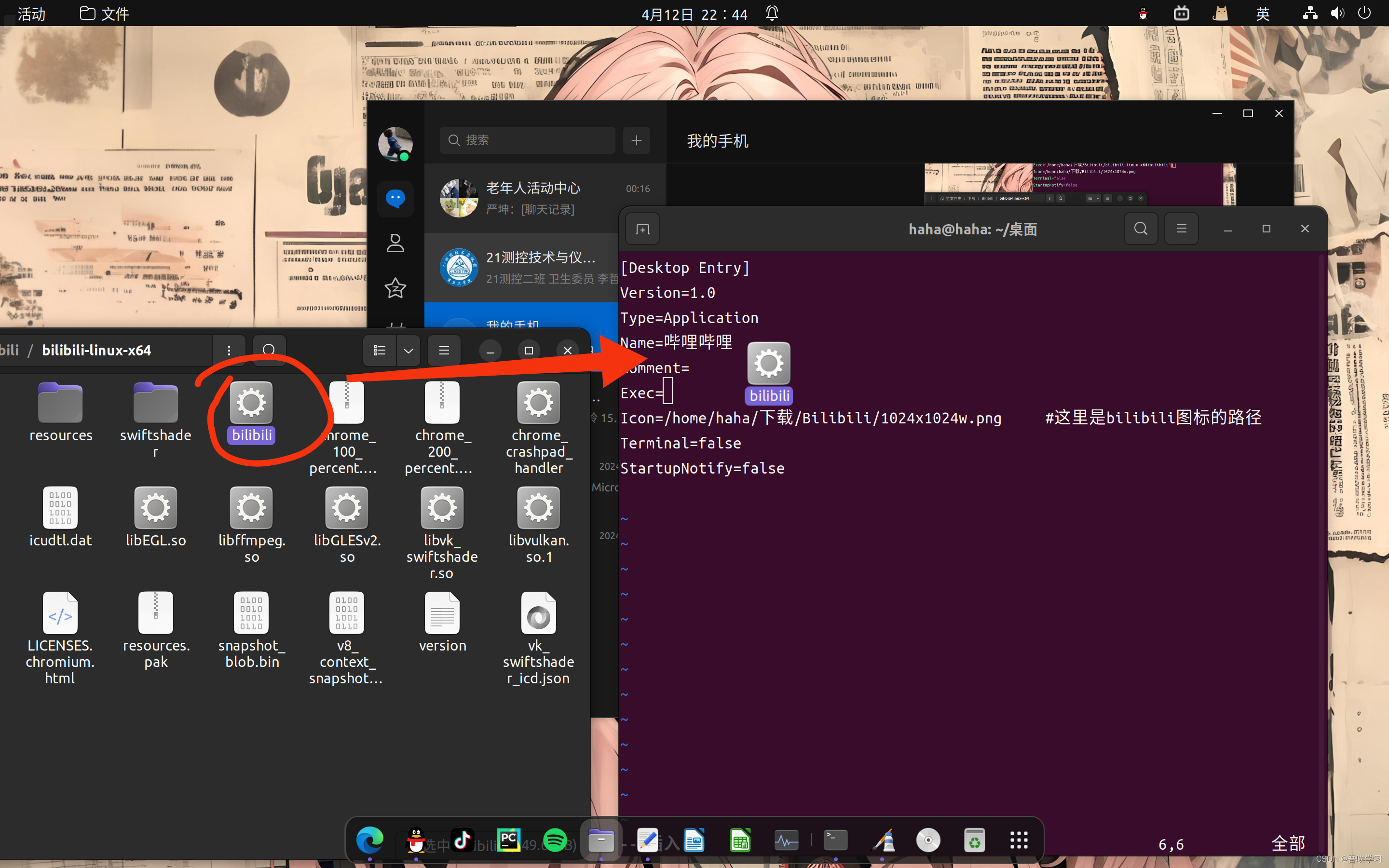Viewport: 1389px width, 868px height.
Task: Open the resources folder in file manager
Action: [60, 412]
